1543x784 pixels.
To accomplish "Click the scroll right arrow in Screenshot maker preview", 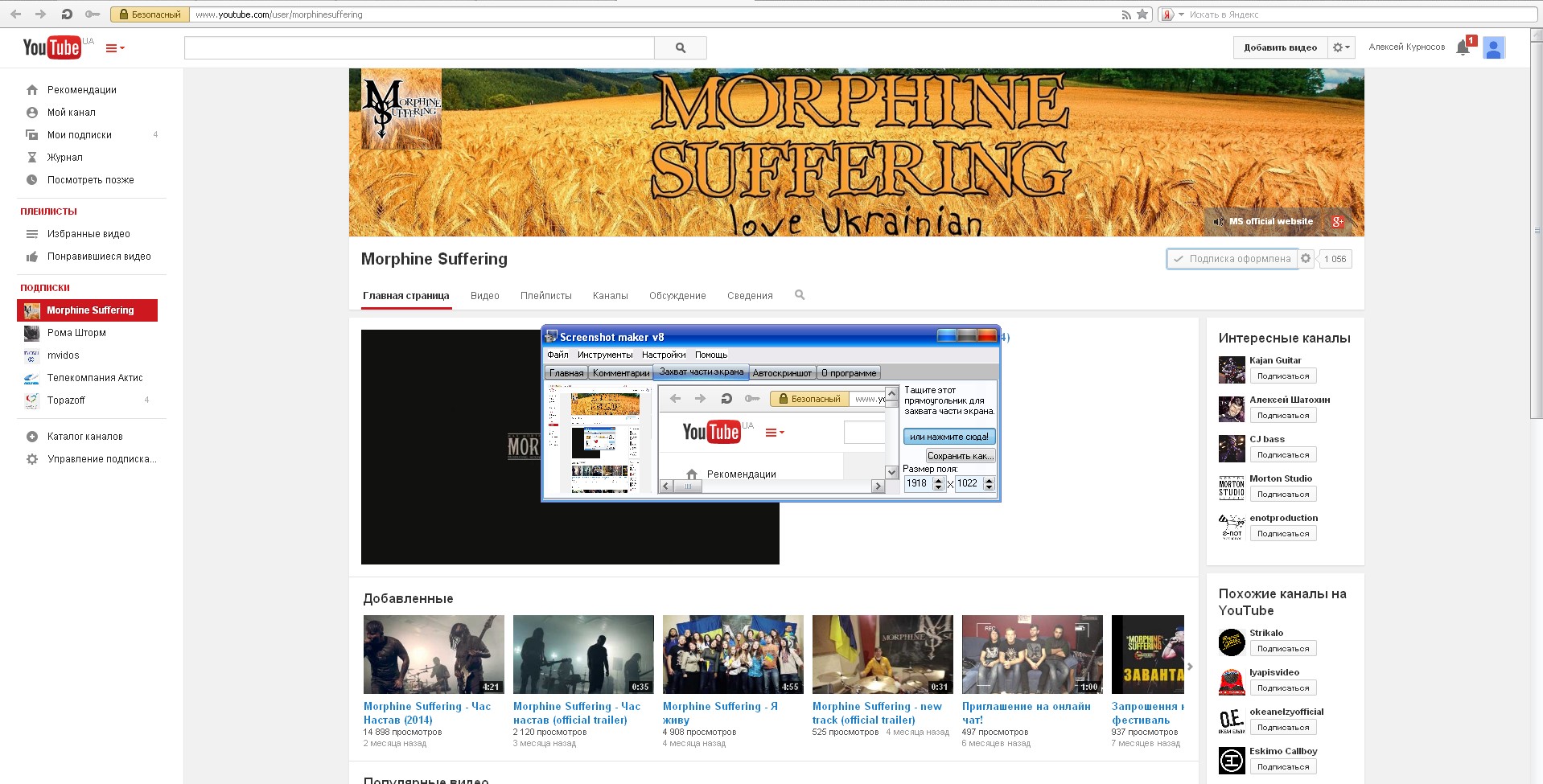I will click(x=878, y=486).
